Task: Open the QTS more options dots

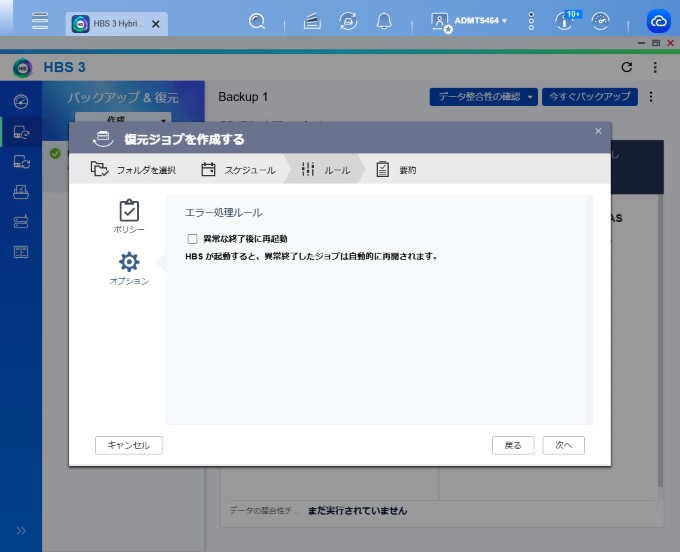Action: point(531,21)
